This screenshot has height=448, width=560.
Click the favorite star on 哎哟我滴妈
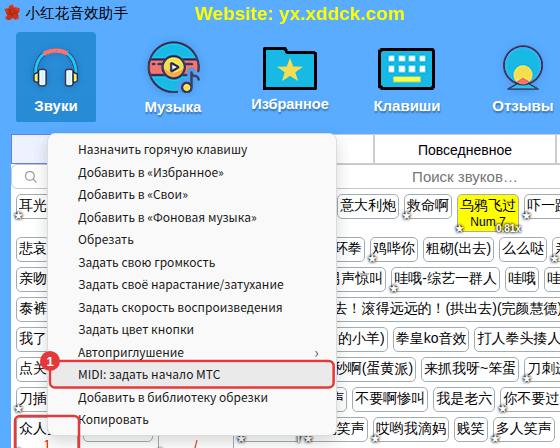click(x=375, y=438)
